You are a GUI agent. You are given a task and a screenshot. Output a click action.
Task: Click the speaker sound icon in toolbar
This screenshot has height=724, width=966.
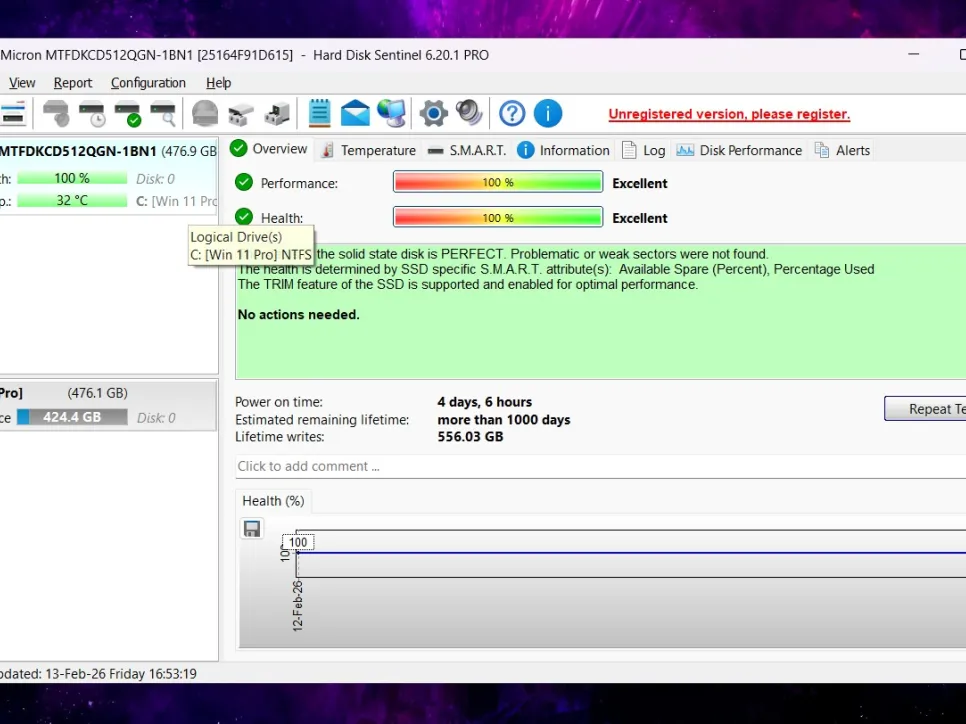click(x=468, y=113)
